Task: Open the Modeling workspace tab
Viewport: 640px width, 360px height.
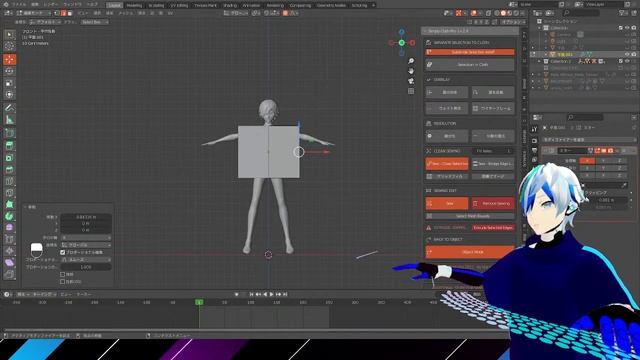Action: click(x=134, y=5)
